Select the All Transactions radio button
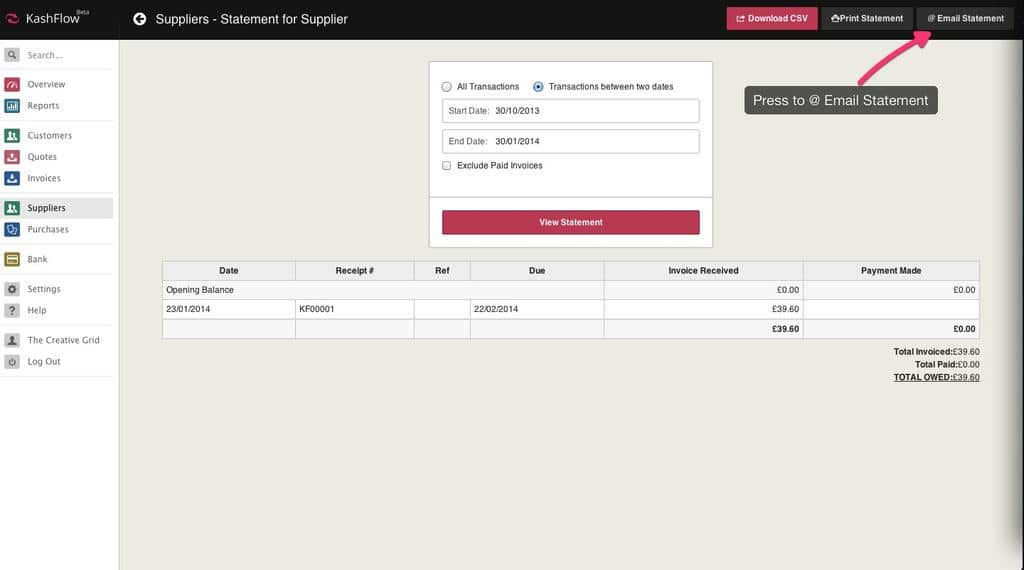Viewport: 1024px width, 570px height. 447,87
